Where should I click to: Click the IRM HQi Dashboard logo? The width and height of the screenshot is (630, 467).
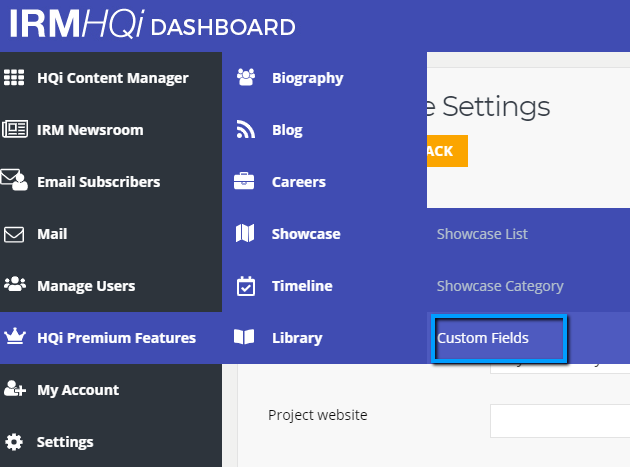pos(152,24)
